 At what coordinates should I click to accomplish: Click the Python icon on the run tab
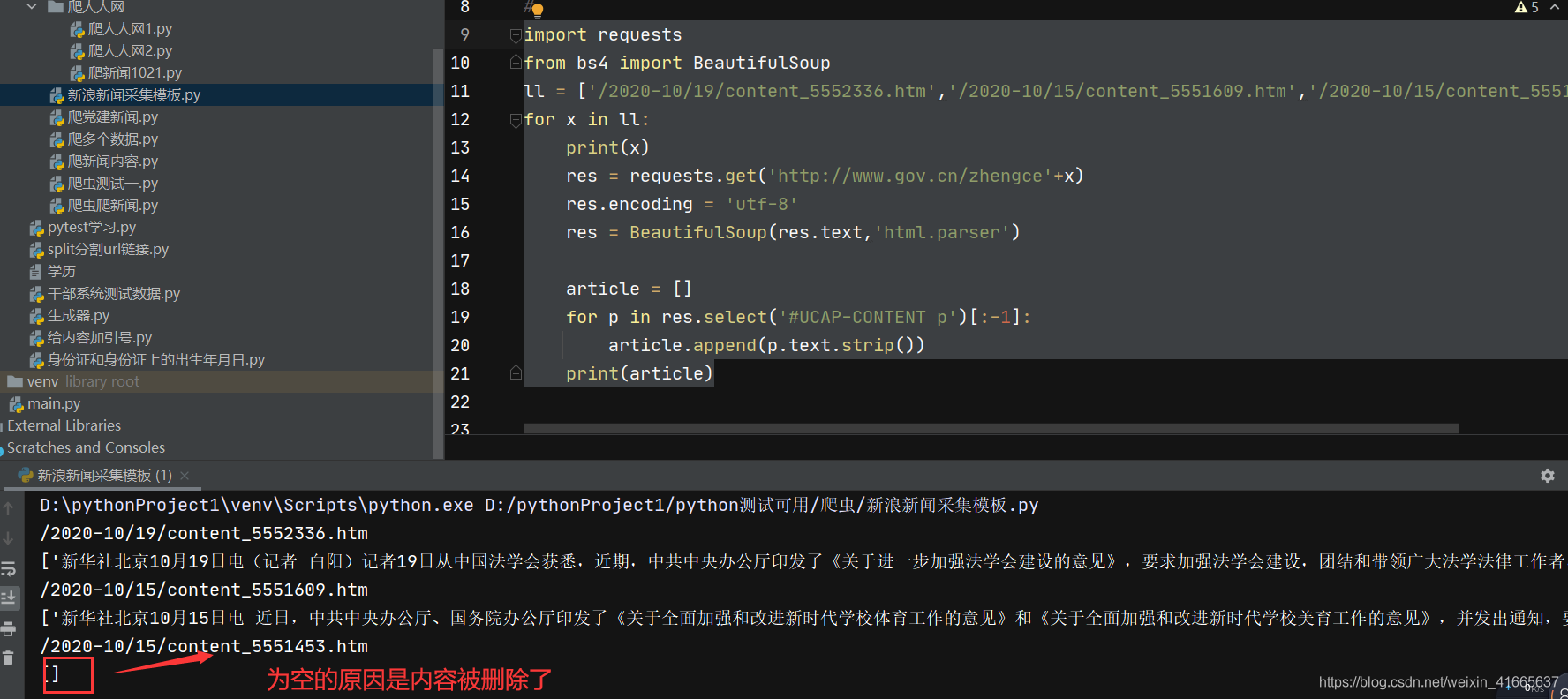click(26, 476)
